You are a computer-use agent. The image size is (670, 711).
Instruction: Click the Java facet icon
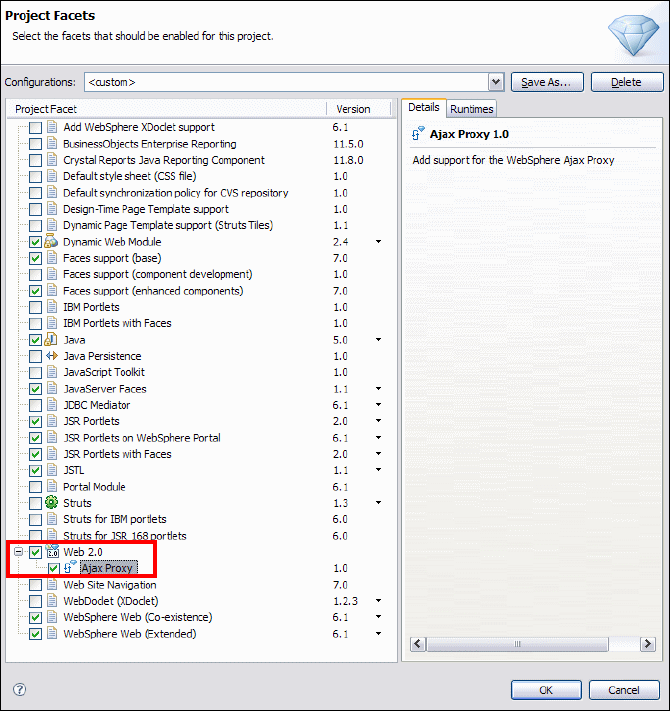pyautogui.click(x=51, y=340)
